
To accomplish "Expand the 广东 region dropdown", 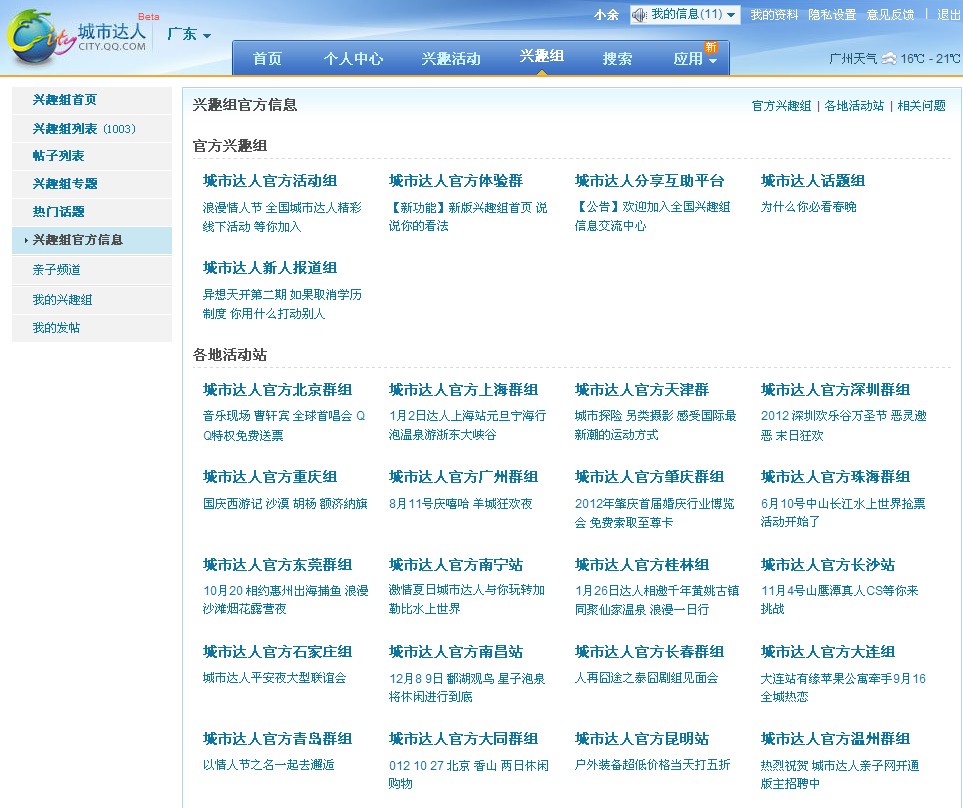I will click(x=189, y=34).
